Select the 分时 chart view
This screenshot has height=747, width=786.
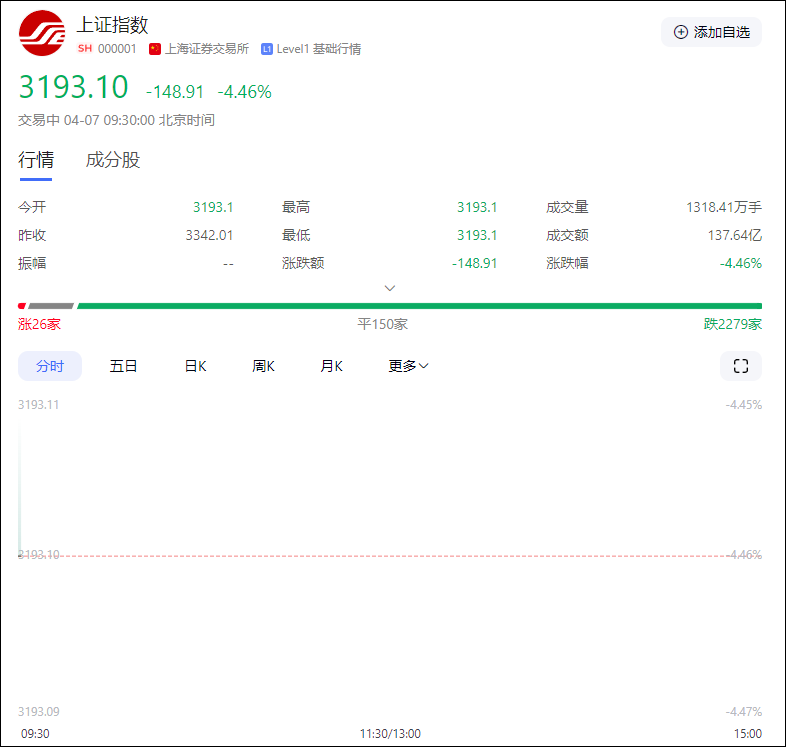50,366
